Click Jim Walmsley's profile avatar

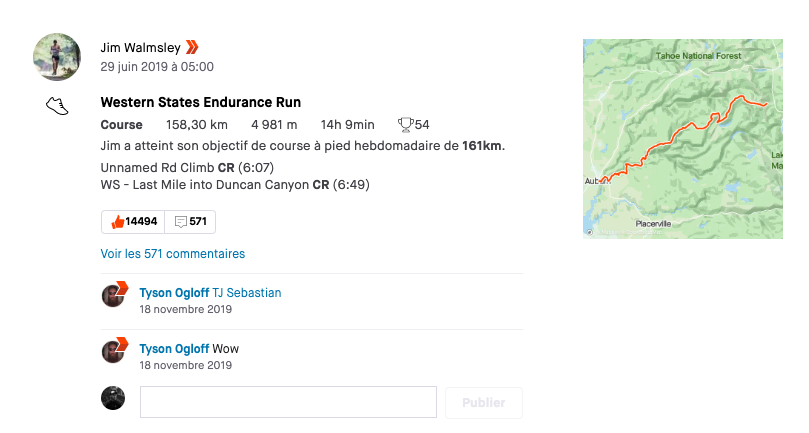pos(57,56)
